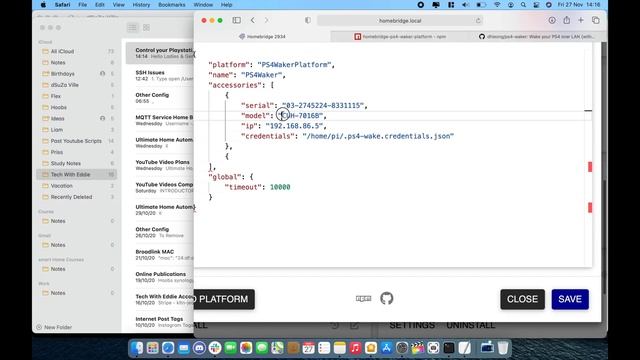640x360 pixels.
Task: Open the Apple menu
Action: coord(43,5)
